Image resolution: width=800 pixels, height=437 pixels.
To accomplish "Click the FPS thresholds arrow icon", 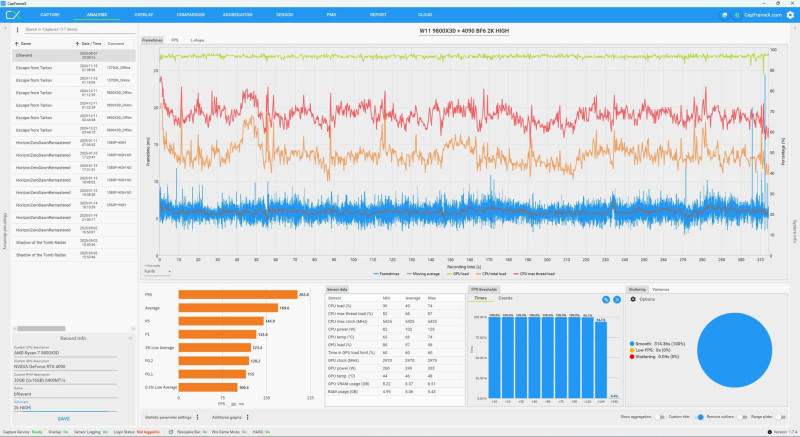I will [x=617, y=299].
